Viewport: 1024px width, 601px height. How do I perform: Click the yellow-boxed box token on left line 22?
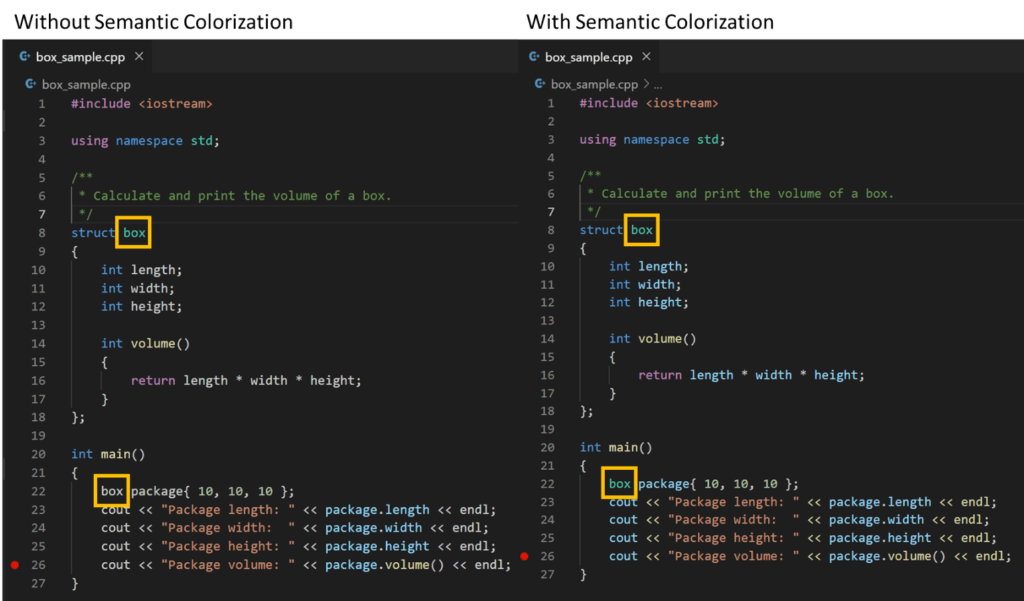pos(110,491)
